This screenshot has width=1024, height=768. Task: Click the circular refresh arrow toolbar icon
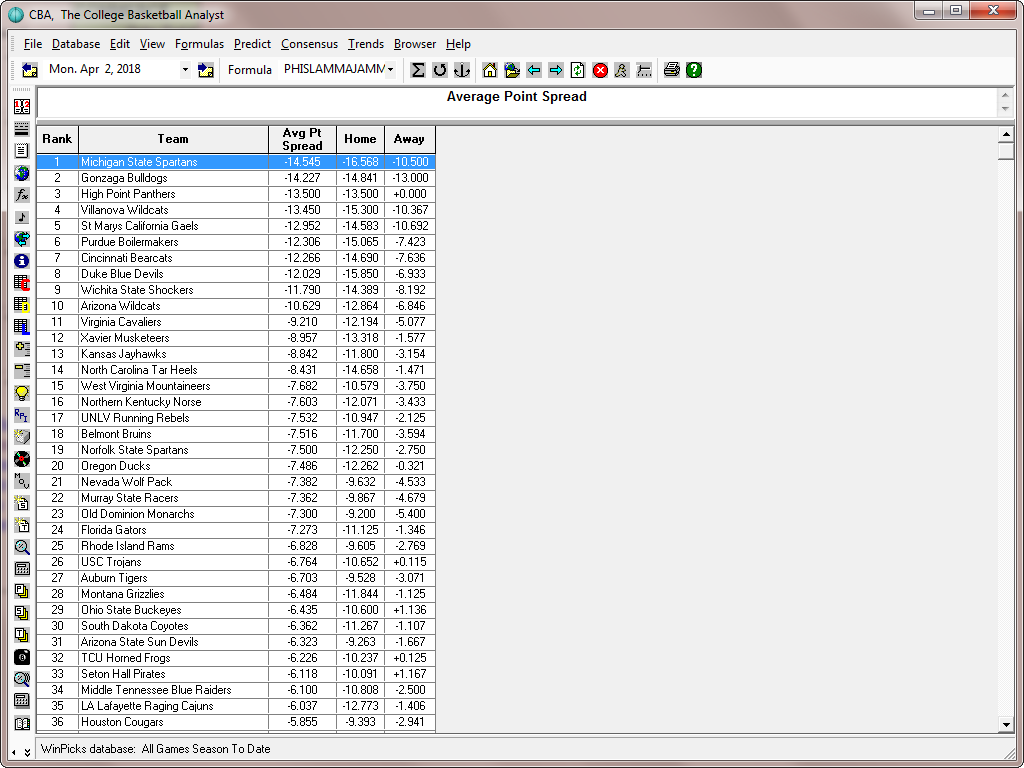pos(440,70)
